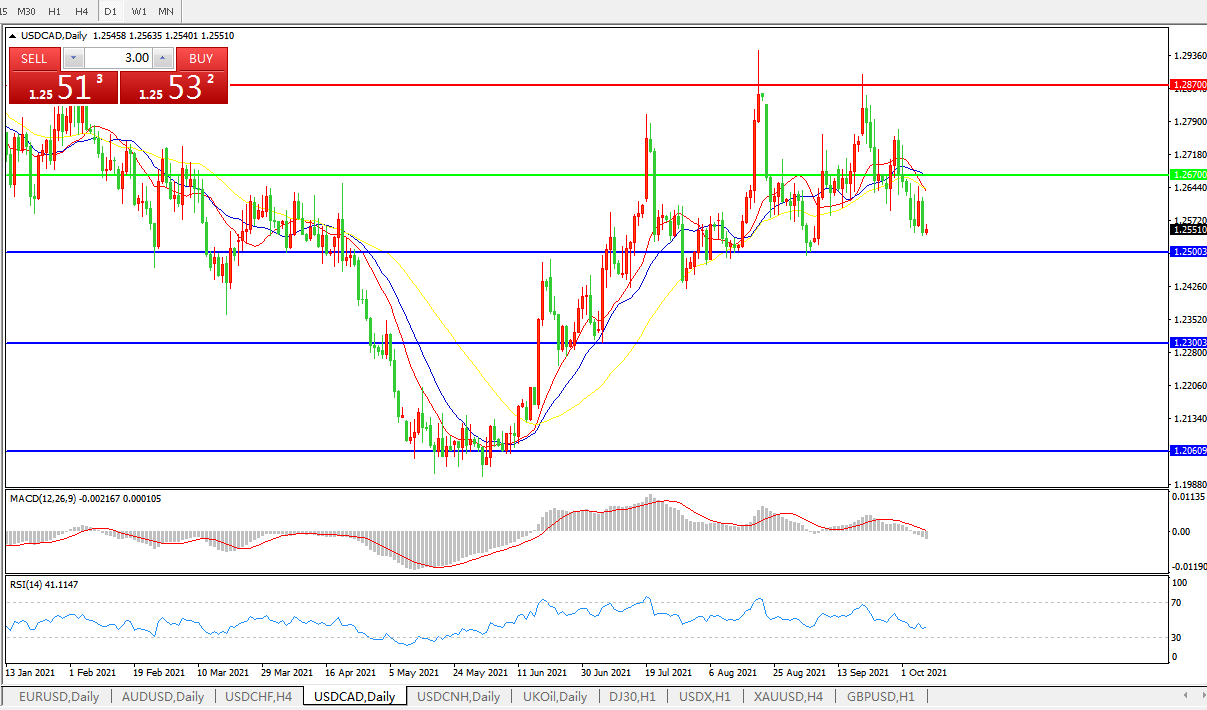Increase trade volume with up arrow
Viewport: 1207px width, 710px height.
[x=164, y=58]
